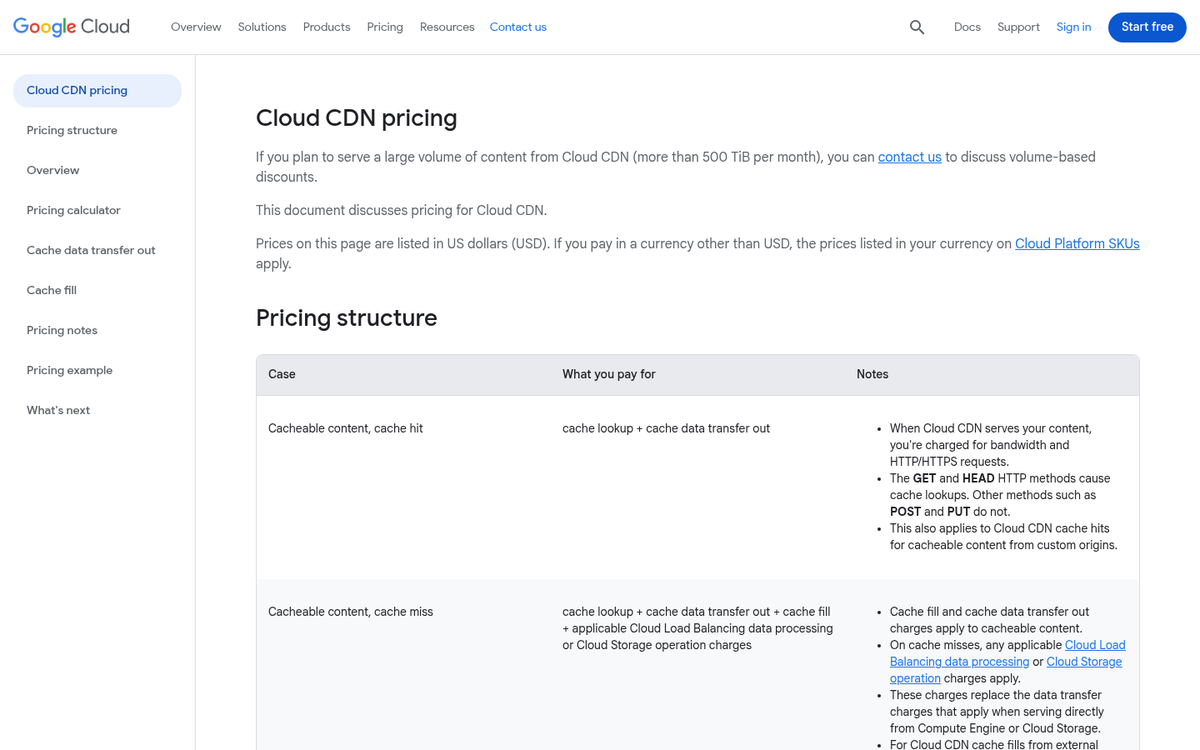Click the Cloud Platform SKUs link
The height and width of the screenshot is (750, 1200).
pos(1077,243)
